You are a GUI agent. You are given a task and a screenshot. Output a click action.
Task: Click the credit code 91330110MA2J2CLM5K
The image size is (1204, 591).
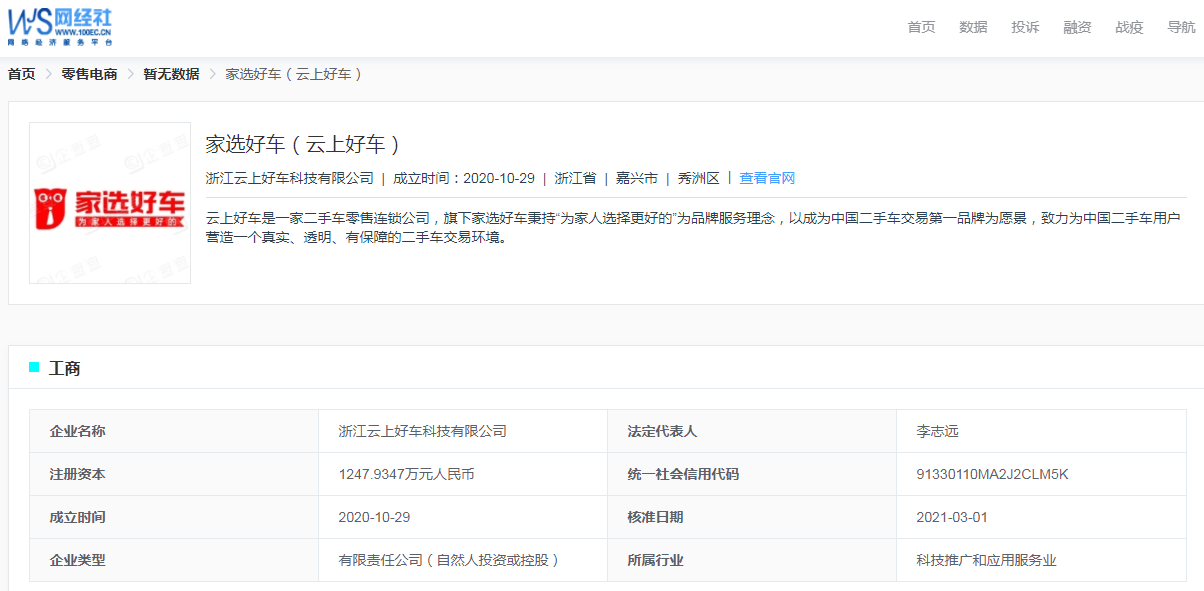pyautogui.click(x=992, y=474)
